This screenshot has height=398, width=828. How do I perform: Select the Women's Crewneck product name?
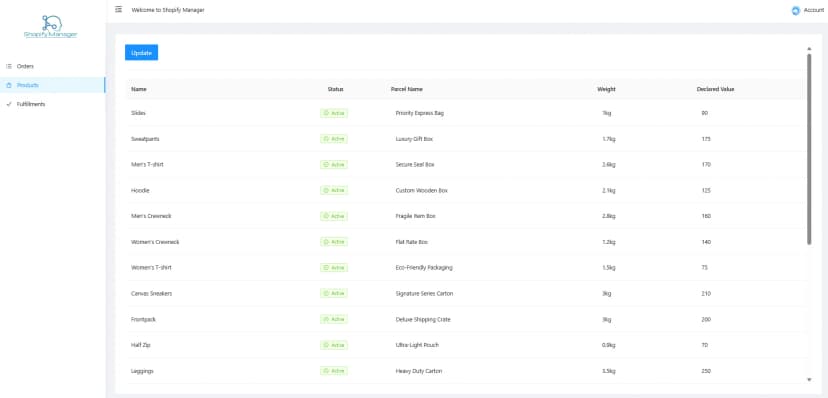click(x=155, y=242)
